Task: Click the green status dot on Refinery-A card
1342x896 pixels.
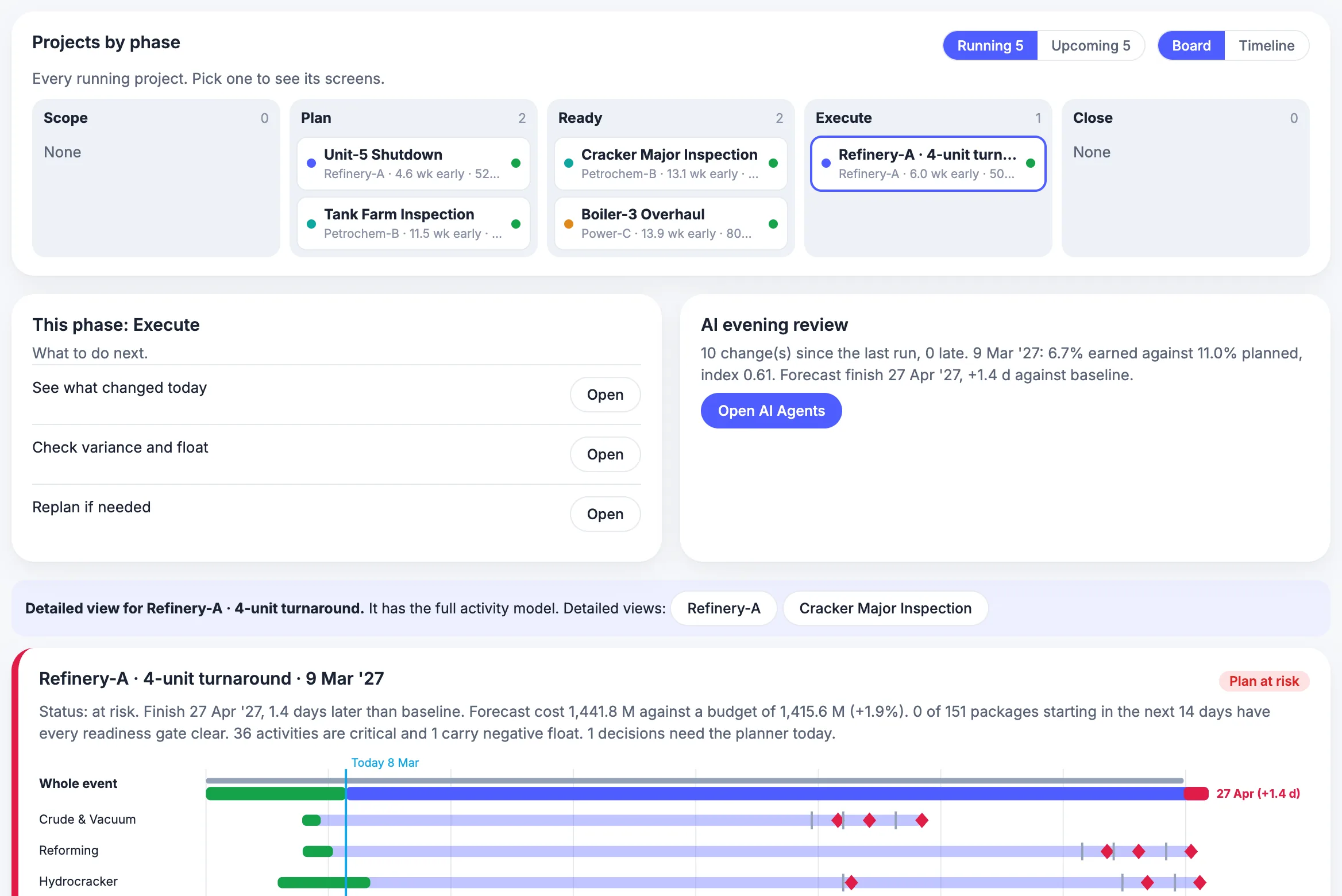Action: pyautogui.click(x=1031, y=163)
